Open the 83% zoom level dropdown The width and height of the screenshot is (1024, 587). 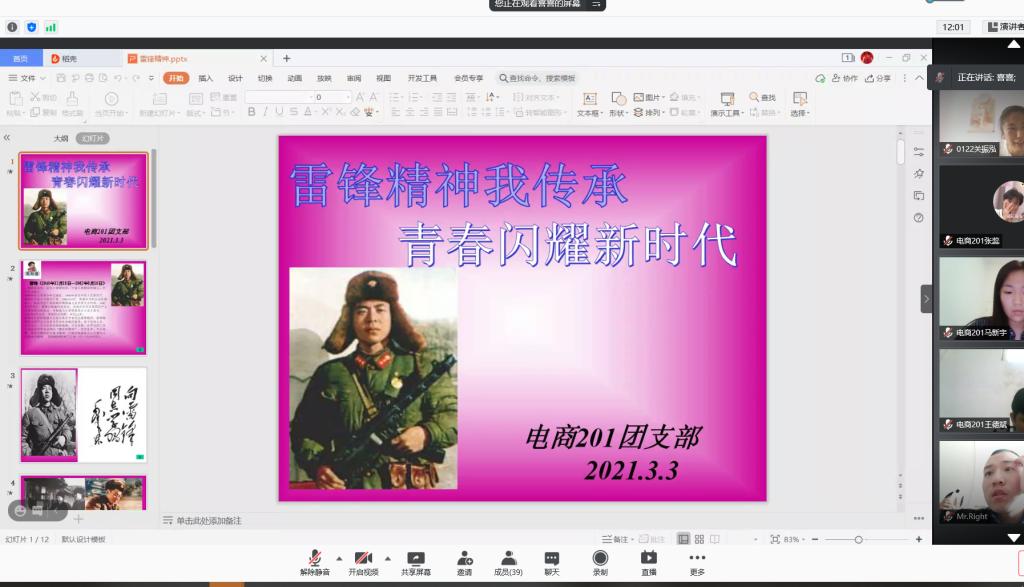tap(794, 539)
